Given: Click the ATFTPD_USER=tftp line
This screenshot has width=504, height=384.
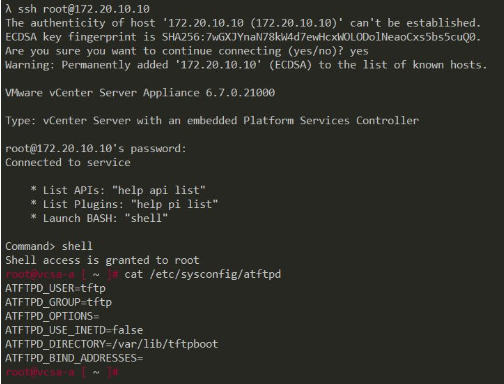Looking at the screenshot, I should [55, 288].
